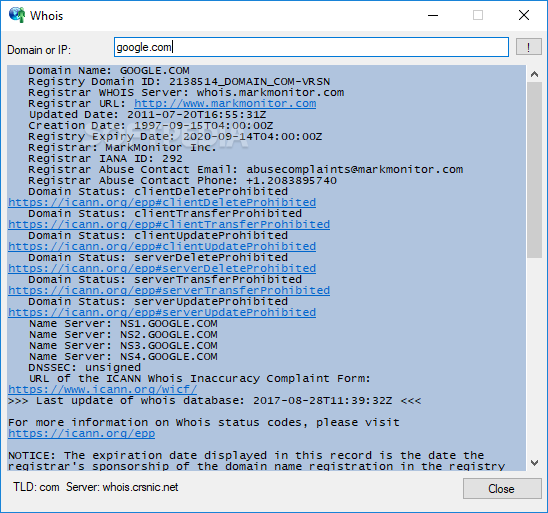Open the serverTransferProhibited icann link
This screenshot has height=513, width=548.
coord(169,290)
